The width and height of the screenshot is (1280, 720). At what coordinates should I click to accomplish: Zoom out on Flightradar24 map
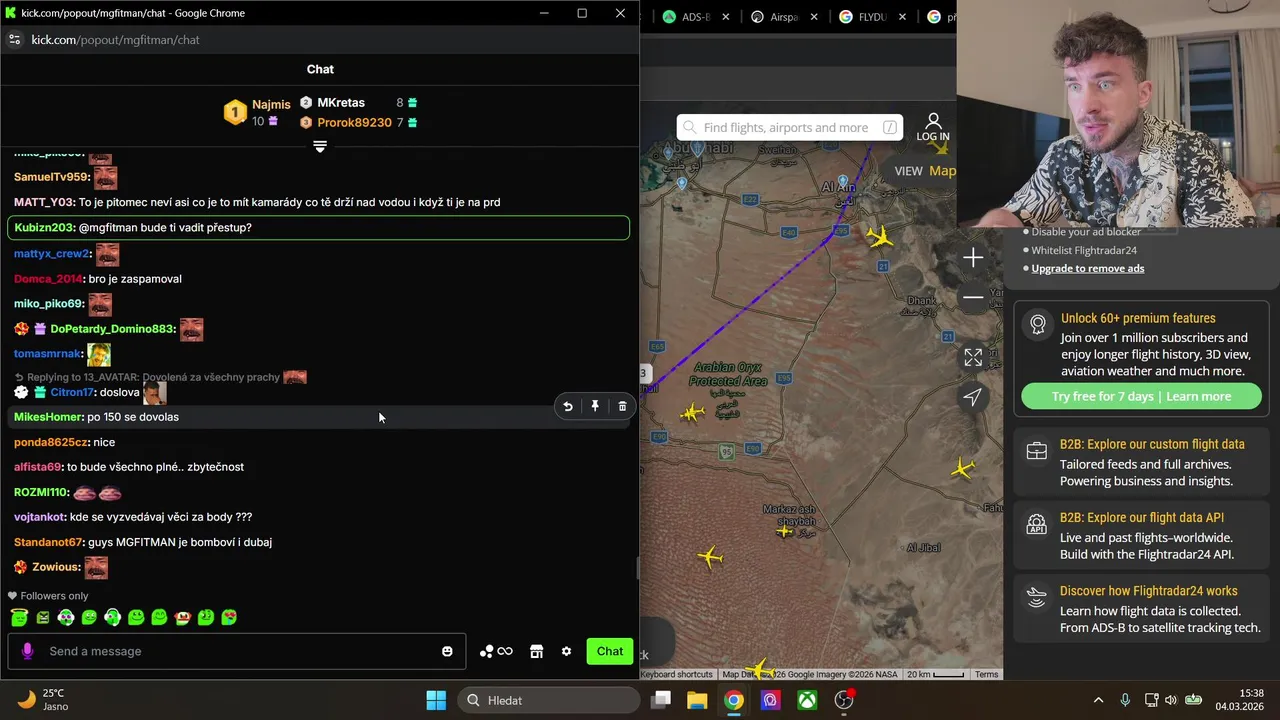tap(973, 297)
